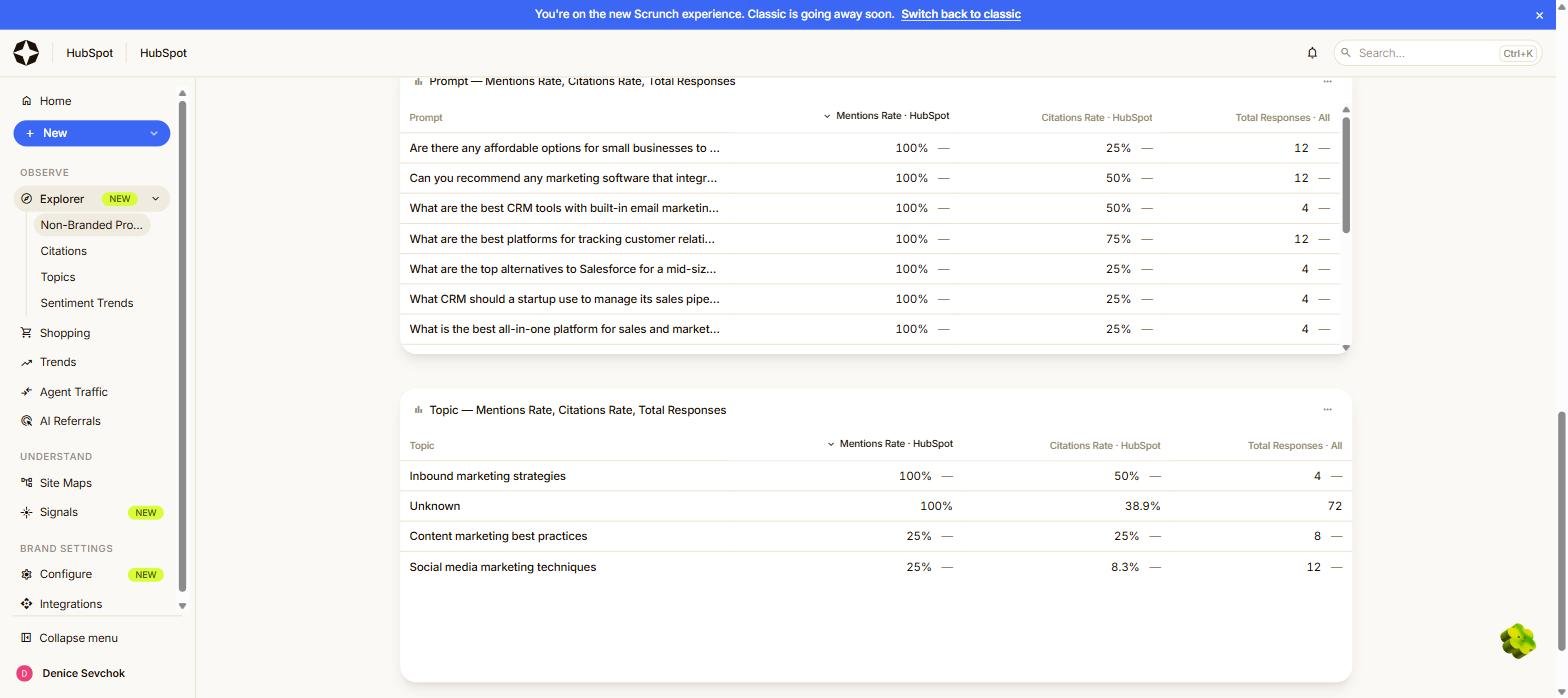Open 'Can you recommend any marketing software' row

[x=870, y=178]
